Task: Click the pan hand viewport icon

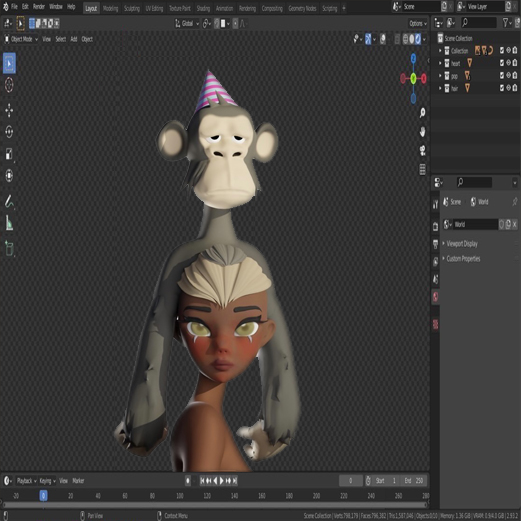Action: coord(422,132)
